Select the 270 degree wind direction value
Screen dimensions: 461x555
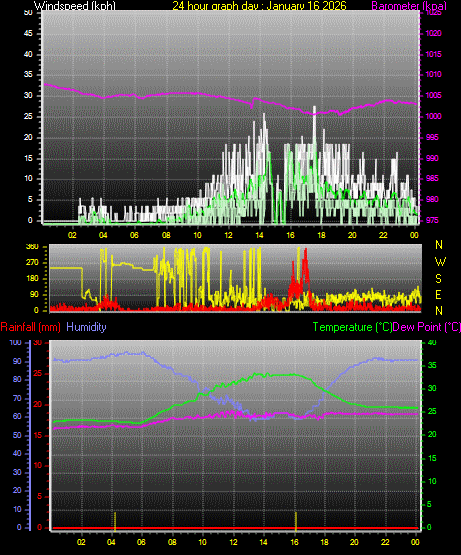32,263
